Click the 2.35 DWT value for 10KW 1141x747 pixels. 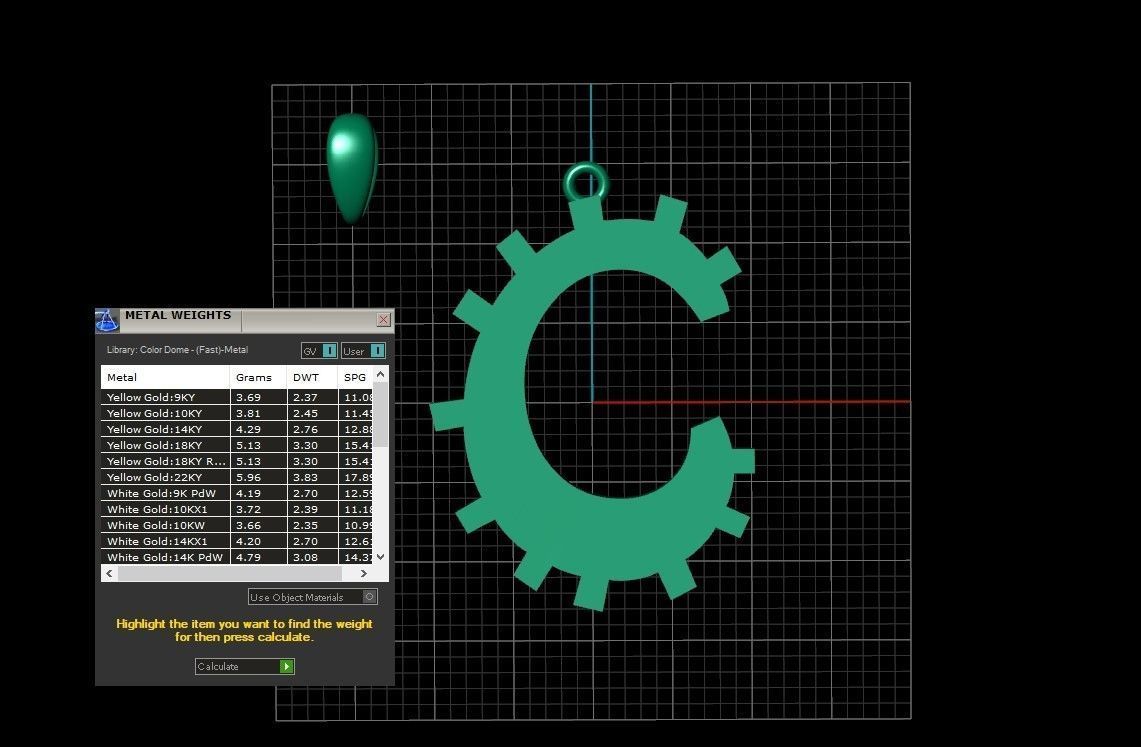click(x=305, y=525)
